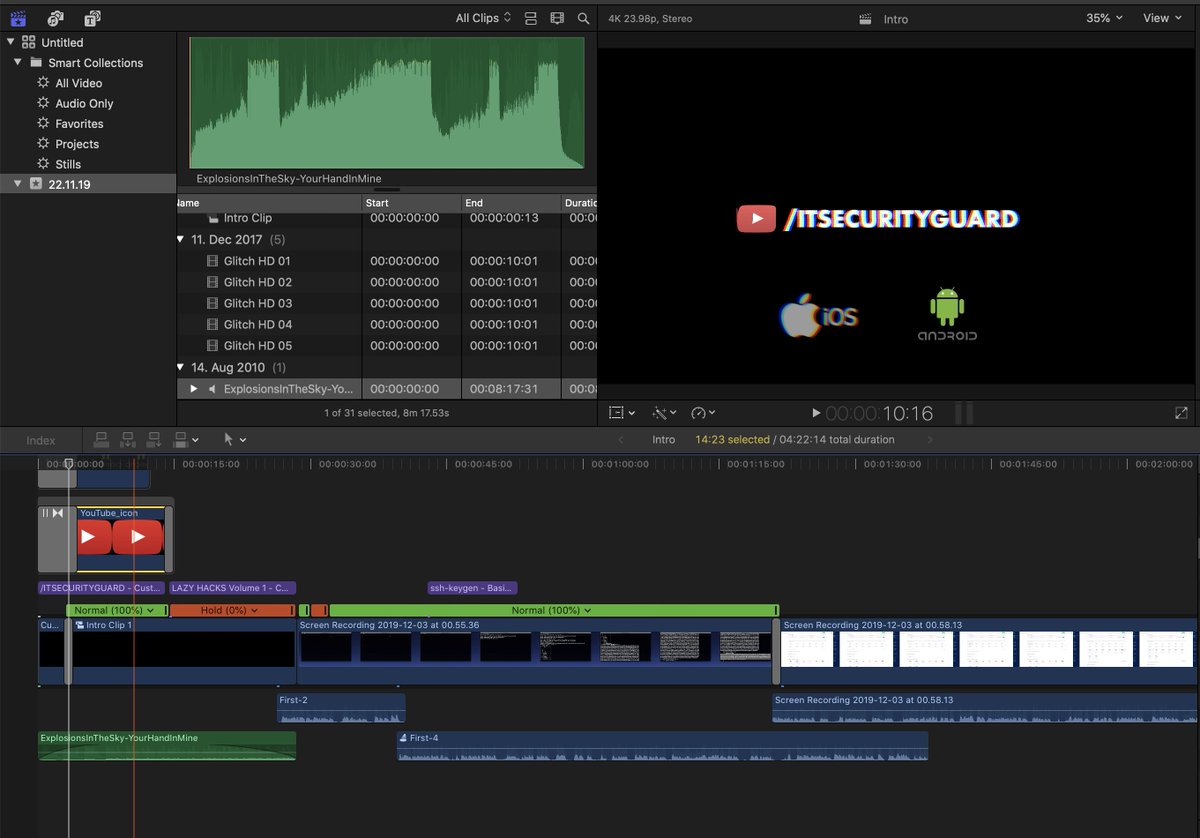Expand the ExplosionsInTheSky clip row triangle

(x=194, y=389)
